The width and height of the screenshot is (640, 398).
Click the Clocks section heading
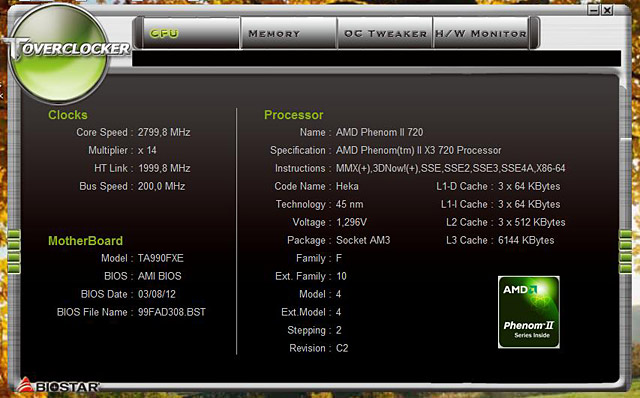[x=68, y=115]
